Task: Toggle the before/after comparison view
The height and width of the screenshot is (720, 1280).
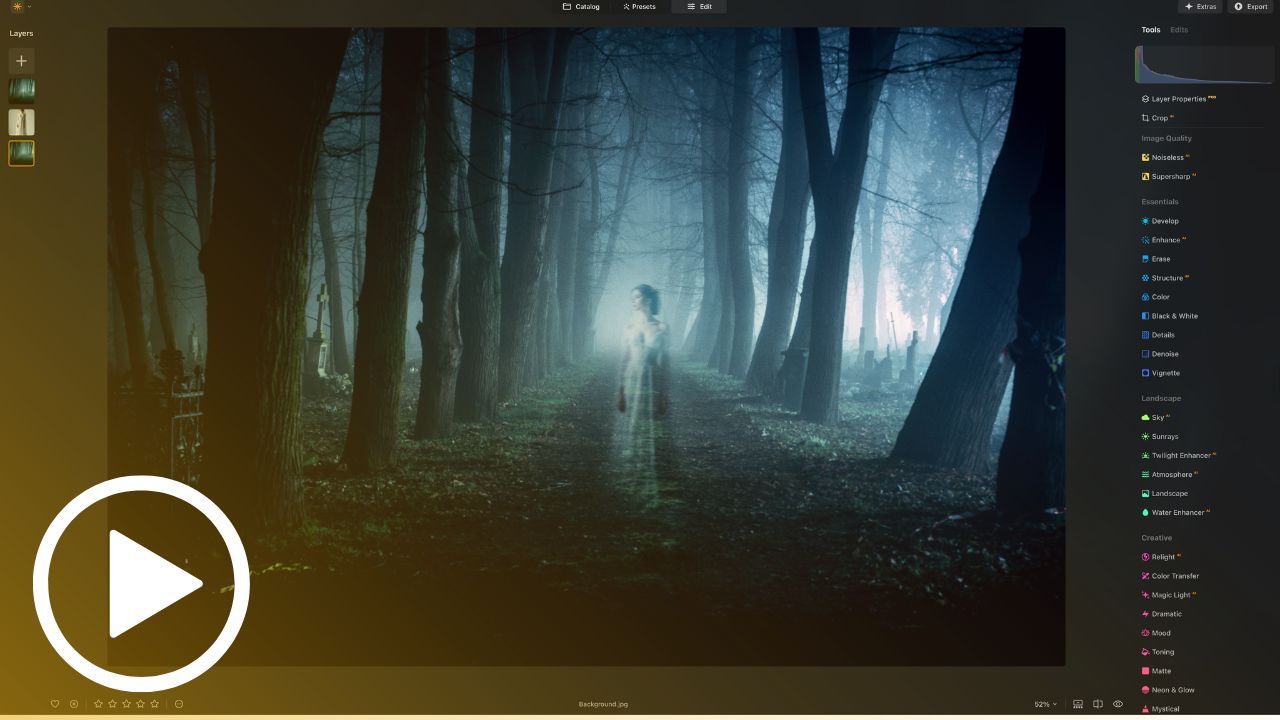Action: (x=1098, y=703)
